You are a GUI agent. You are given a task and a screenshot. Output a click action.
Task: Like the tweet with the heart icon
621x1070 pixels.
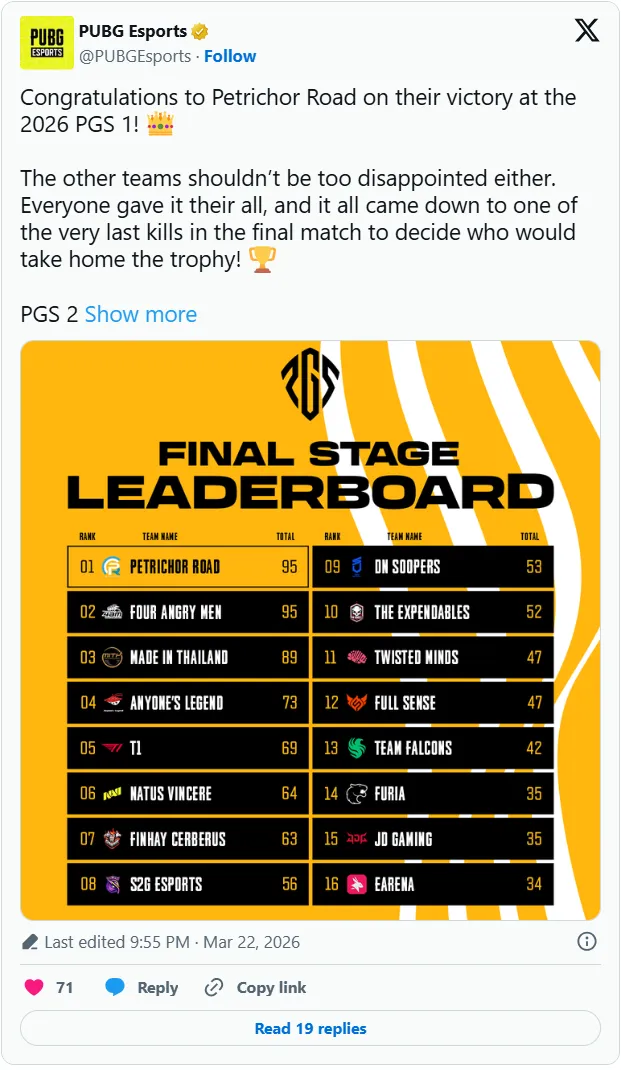34,987
